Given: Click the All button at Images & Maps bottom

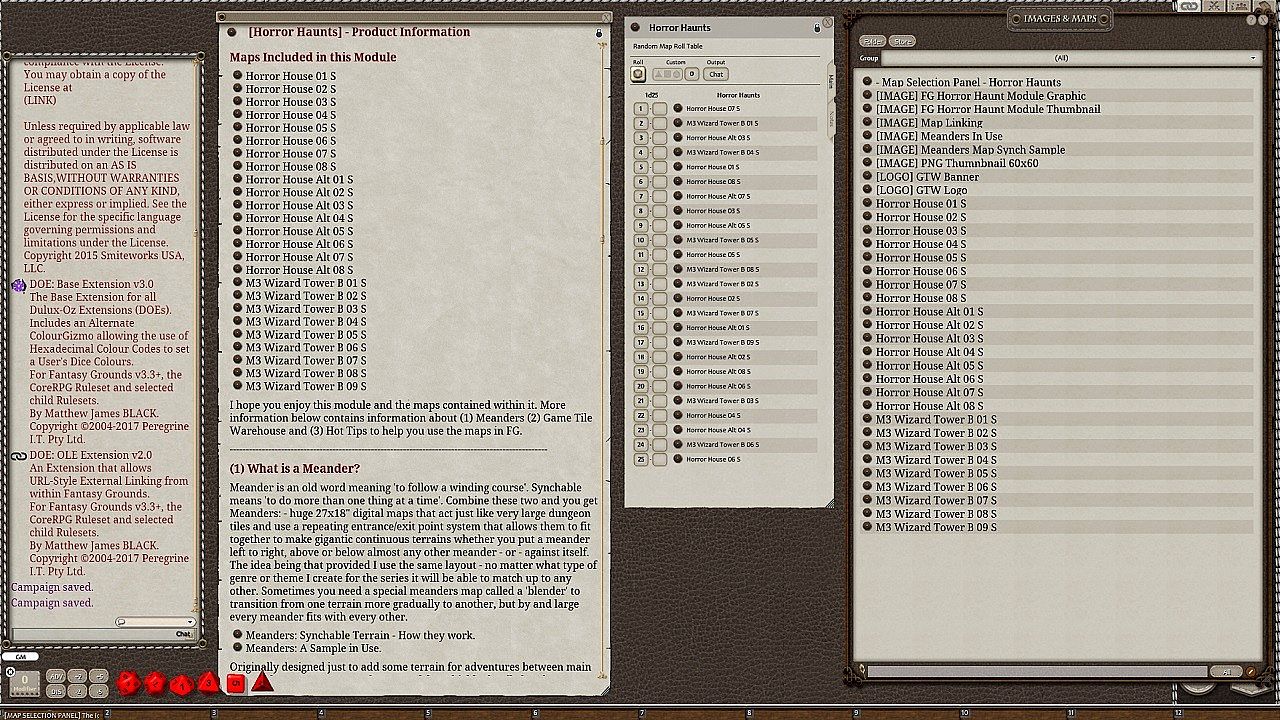Looking at the screenshot, I should click(x=1226, y=671).
